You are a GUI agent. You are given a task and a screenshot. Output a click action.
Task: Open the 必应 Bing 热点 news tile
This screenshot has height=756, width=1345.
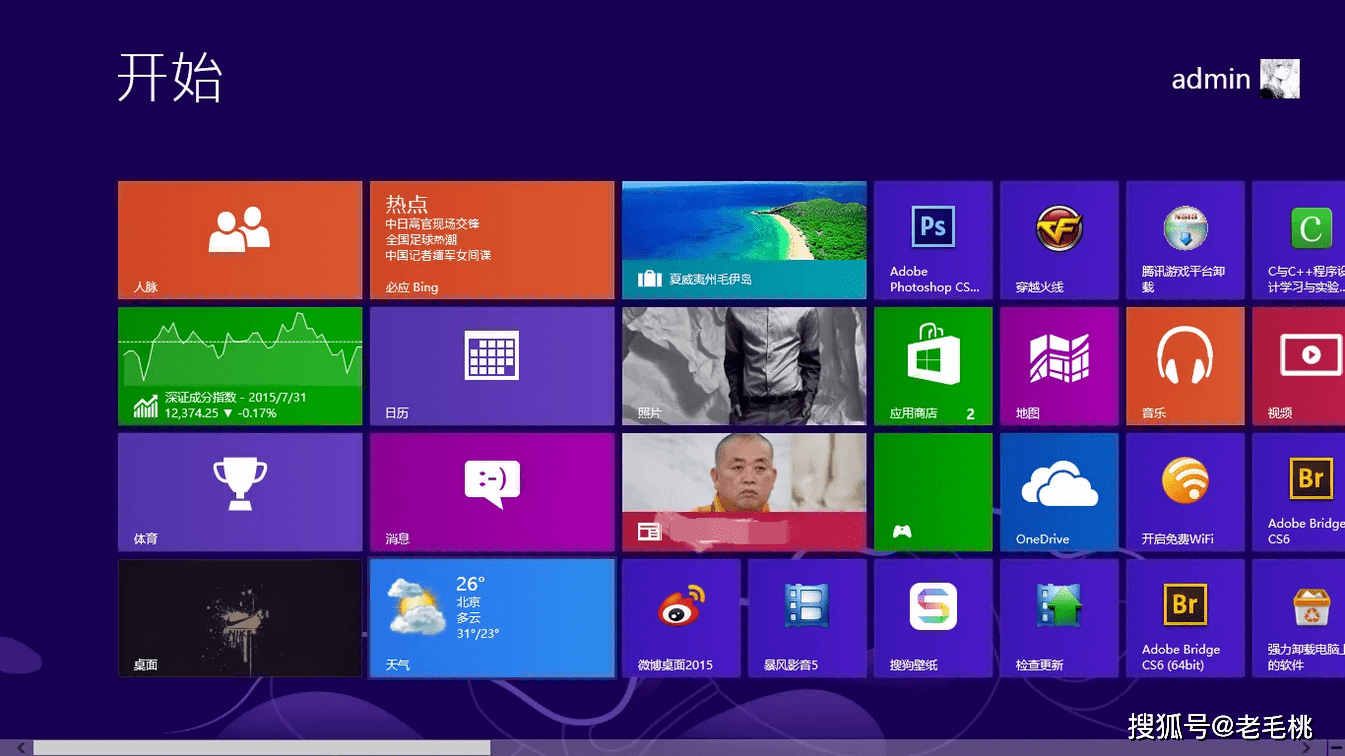492,240
